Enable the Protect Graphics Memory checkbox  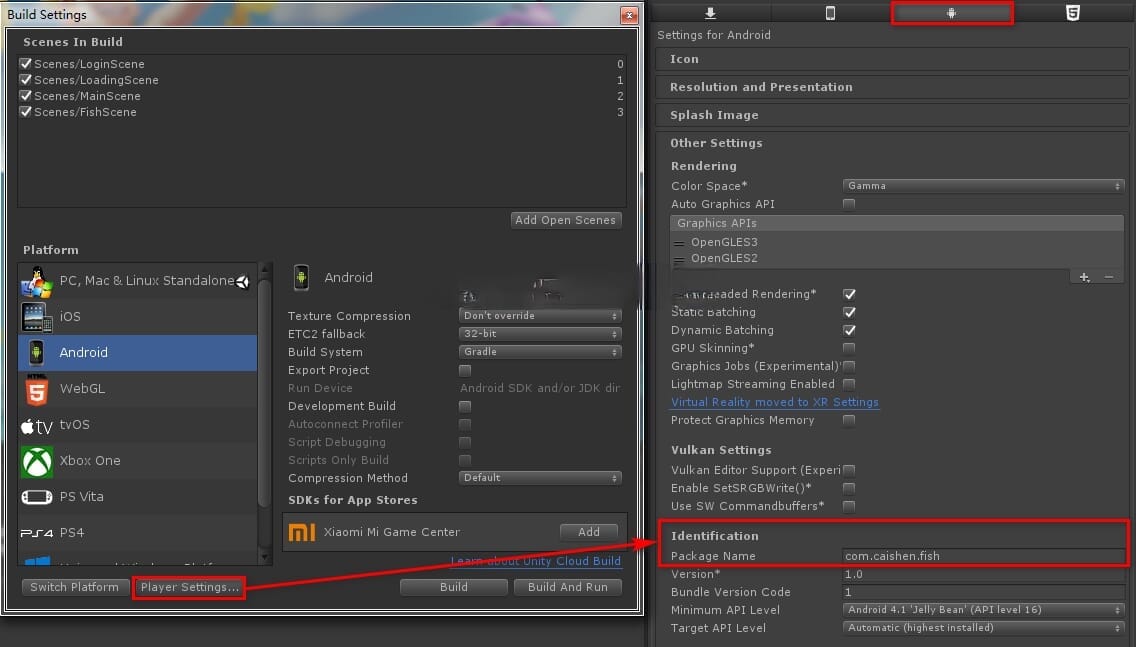pos(849,420)
